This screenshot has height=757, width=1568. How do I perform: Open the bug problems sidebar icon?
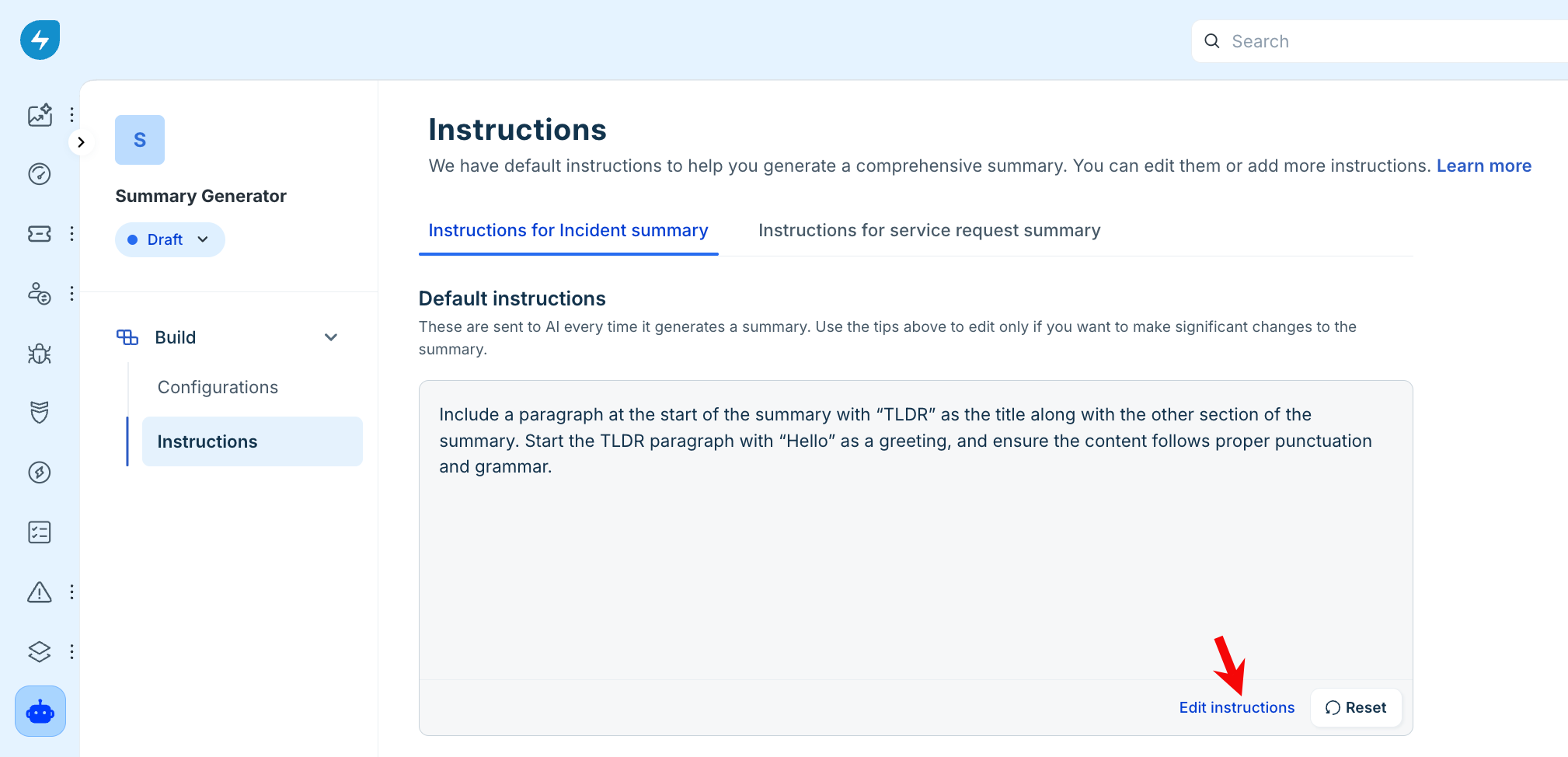[40, 354]
